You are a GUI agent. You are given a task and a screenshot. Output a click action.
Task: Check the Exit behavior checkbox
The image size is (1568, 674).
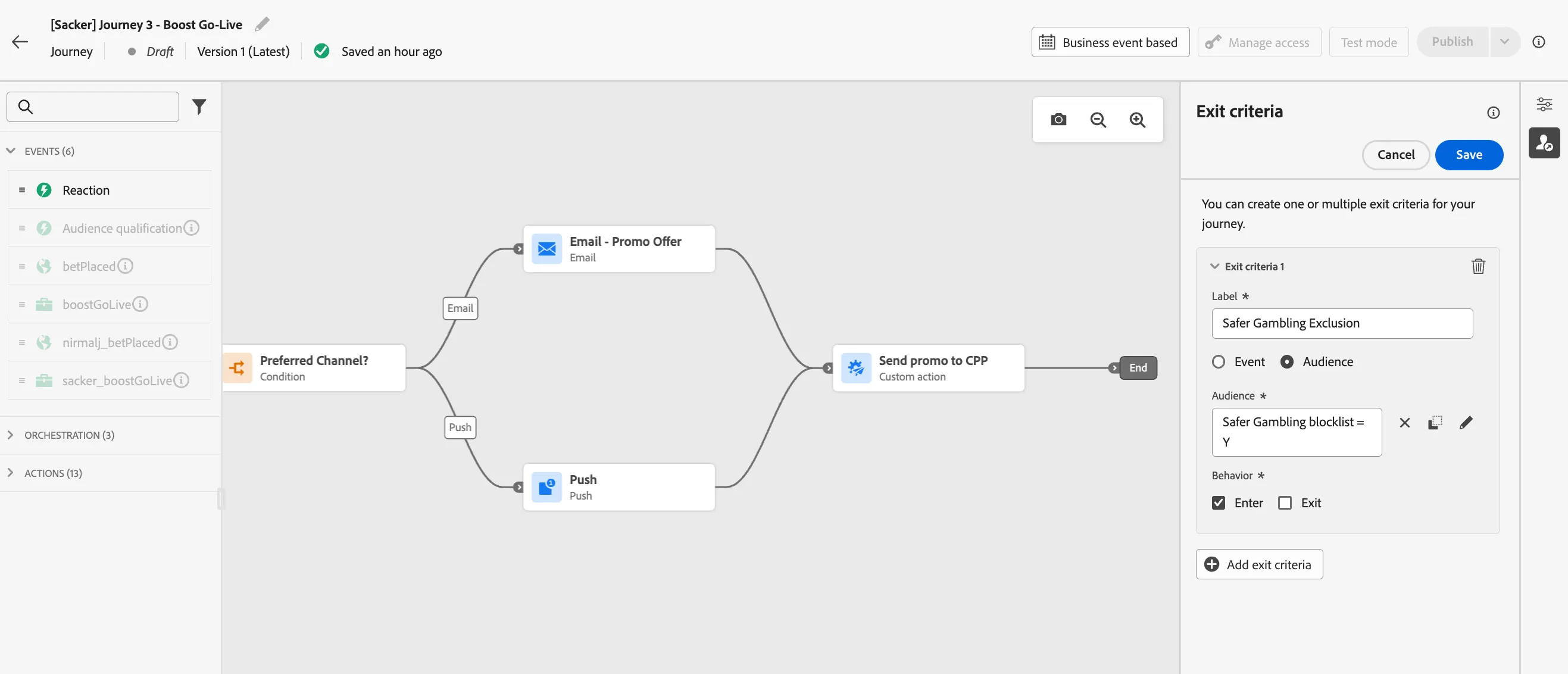[1285, 503]
